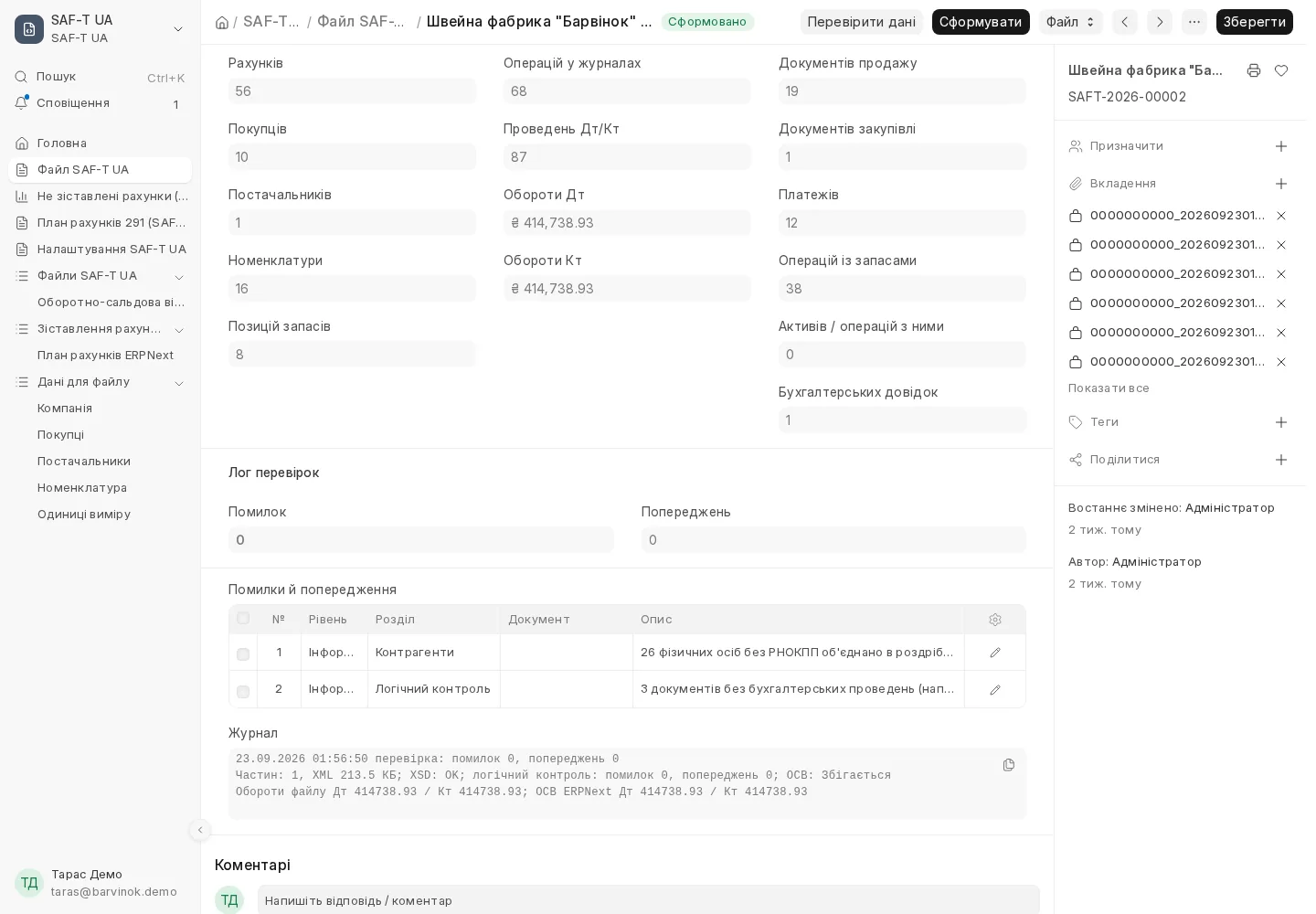
Task: Copy the Журнал log text
Action: (x=1009, y=765)
